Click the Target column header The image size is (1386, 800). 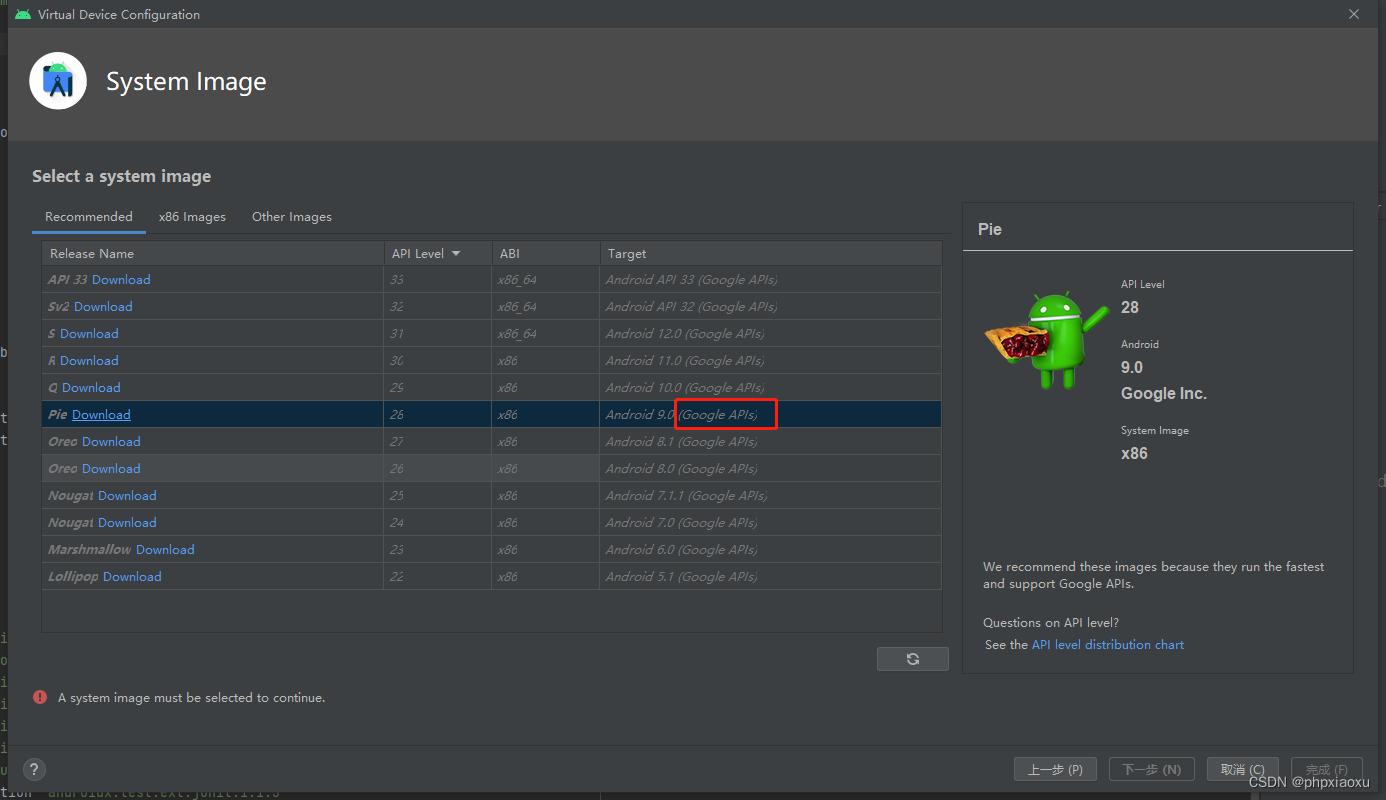771,254
